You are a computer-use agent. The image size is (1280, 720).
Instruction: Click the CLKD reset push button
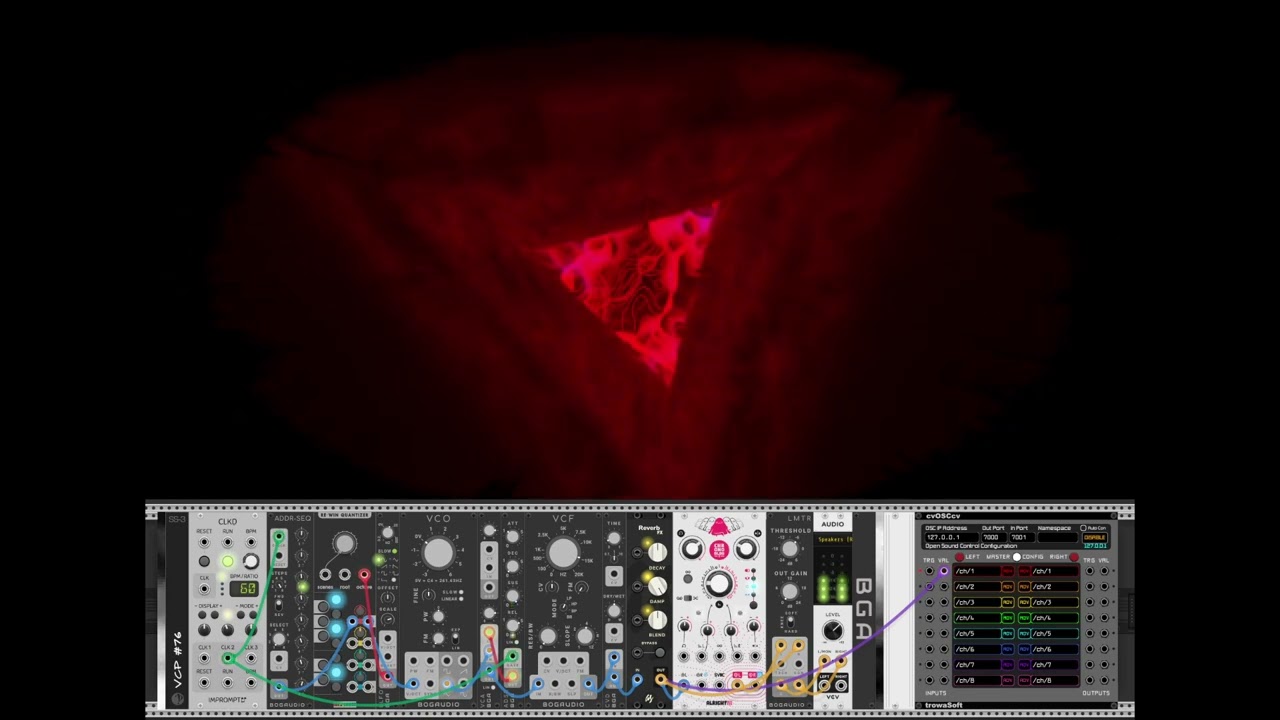coord(204,561)
